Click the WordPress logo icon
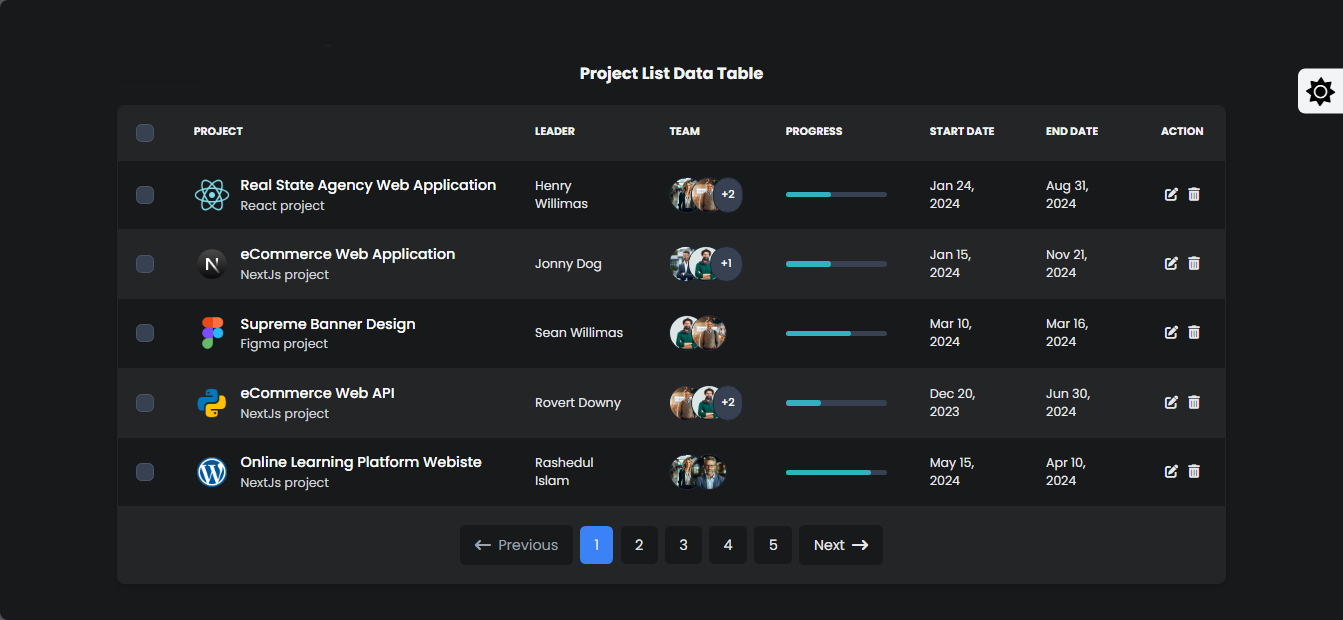1343x620 pixels. click(x=212, y=472)
